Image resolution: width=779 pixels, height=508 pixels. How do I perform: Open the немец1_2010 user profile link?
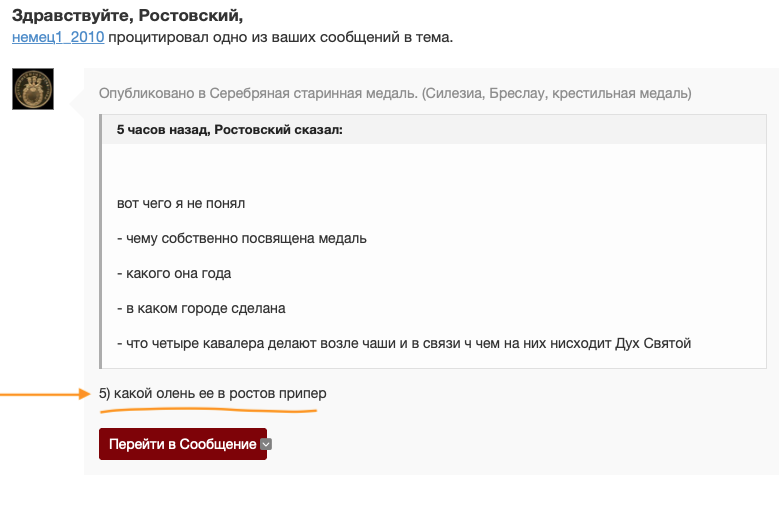[x=58, y=37]
